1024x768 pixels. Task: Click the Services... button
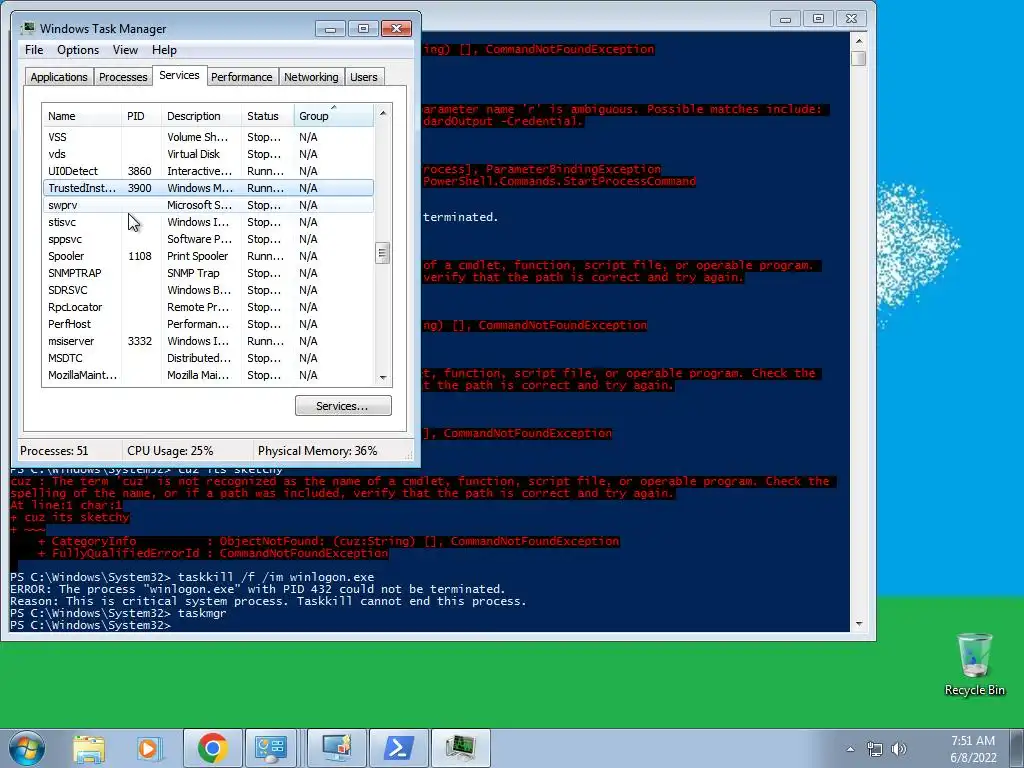pyautogui.click(x=343, y=406)
